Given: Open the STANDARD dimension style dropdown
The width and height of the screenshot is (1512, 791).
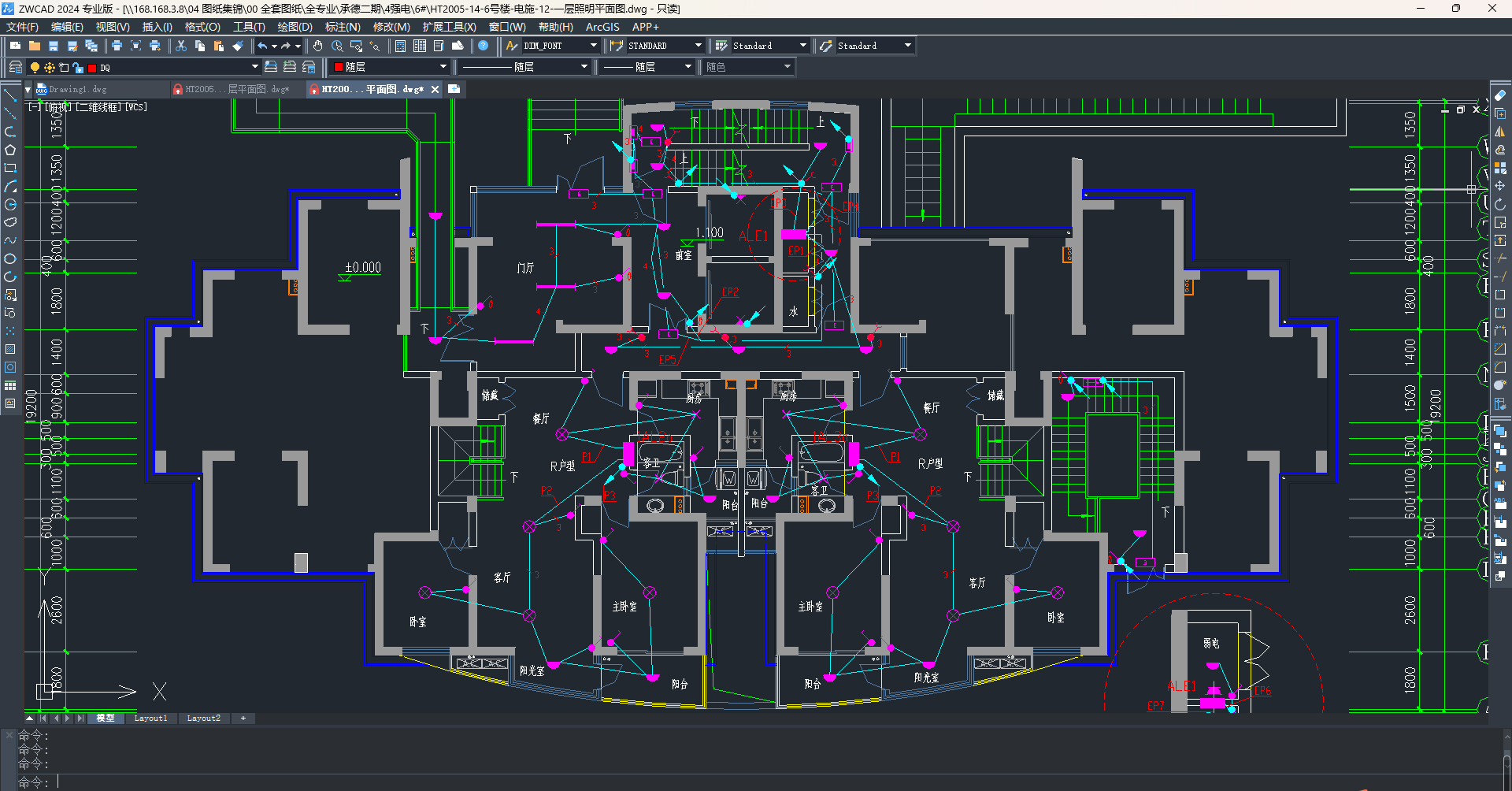Looking at the screenshot, I should (698, 46).
